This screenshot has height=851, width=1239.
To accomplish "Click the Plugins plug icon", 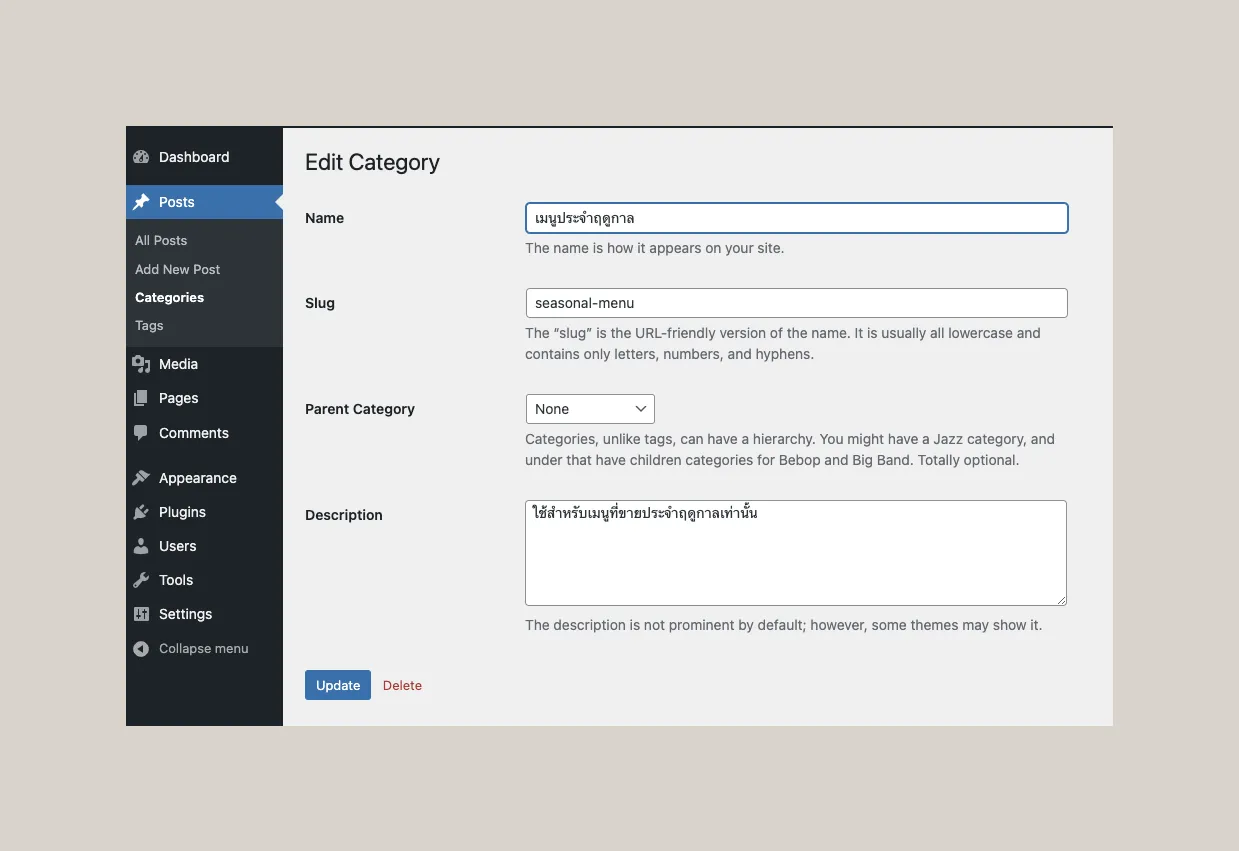I will 141,512.
